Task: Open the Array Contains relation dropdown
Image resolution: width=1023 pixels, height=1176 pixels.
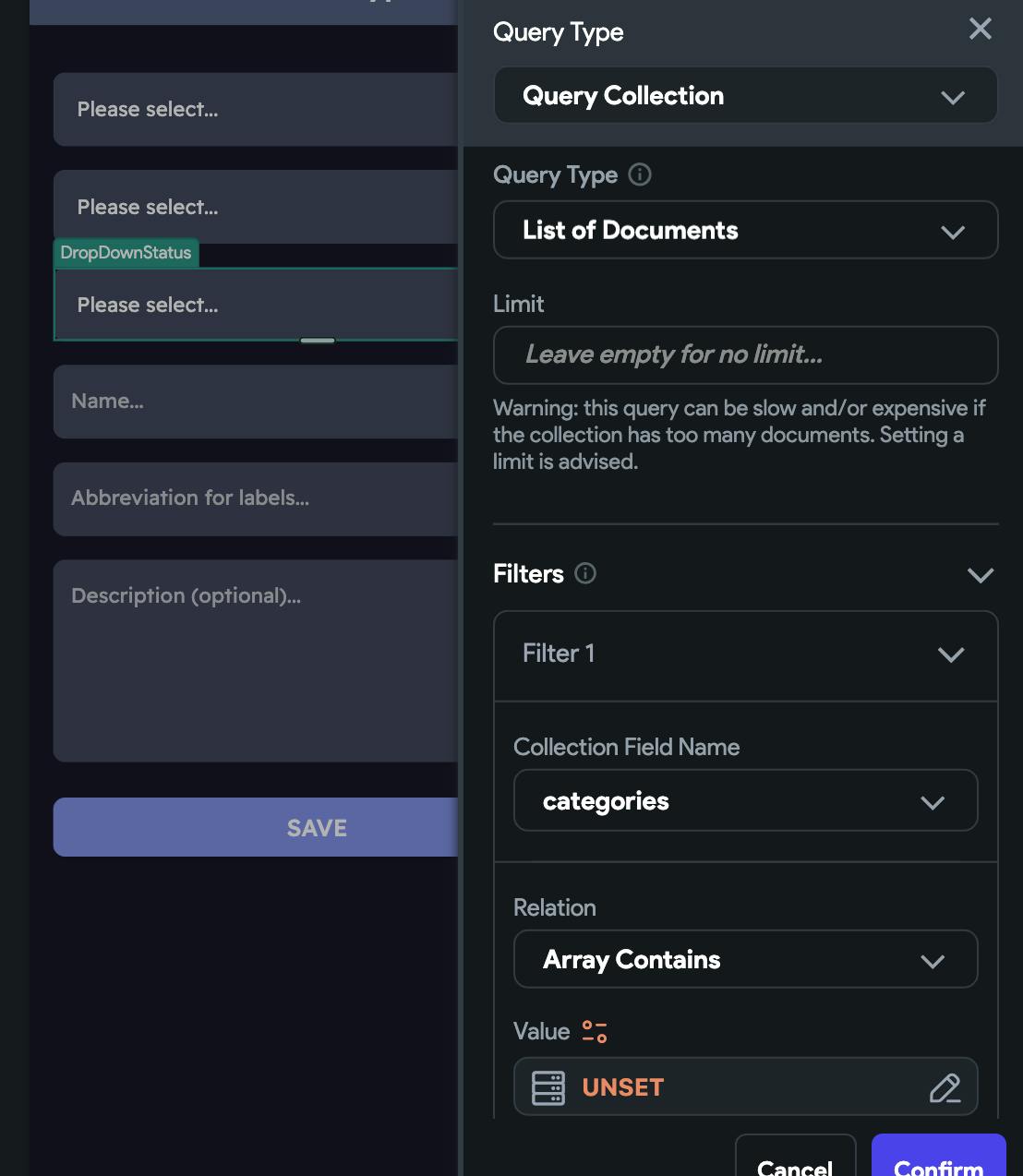Action: coord(745,960)
